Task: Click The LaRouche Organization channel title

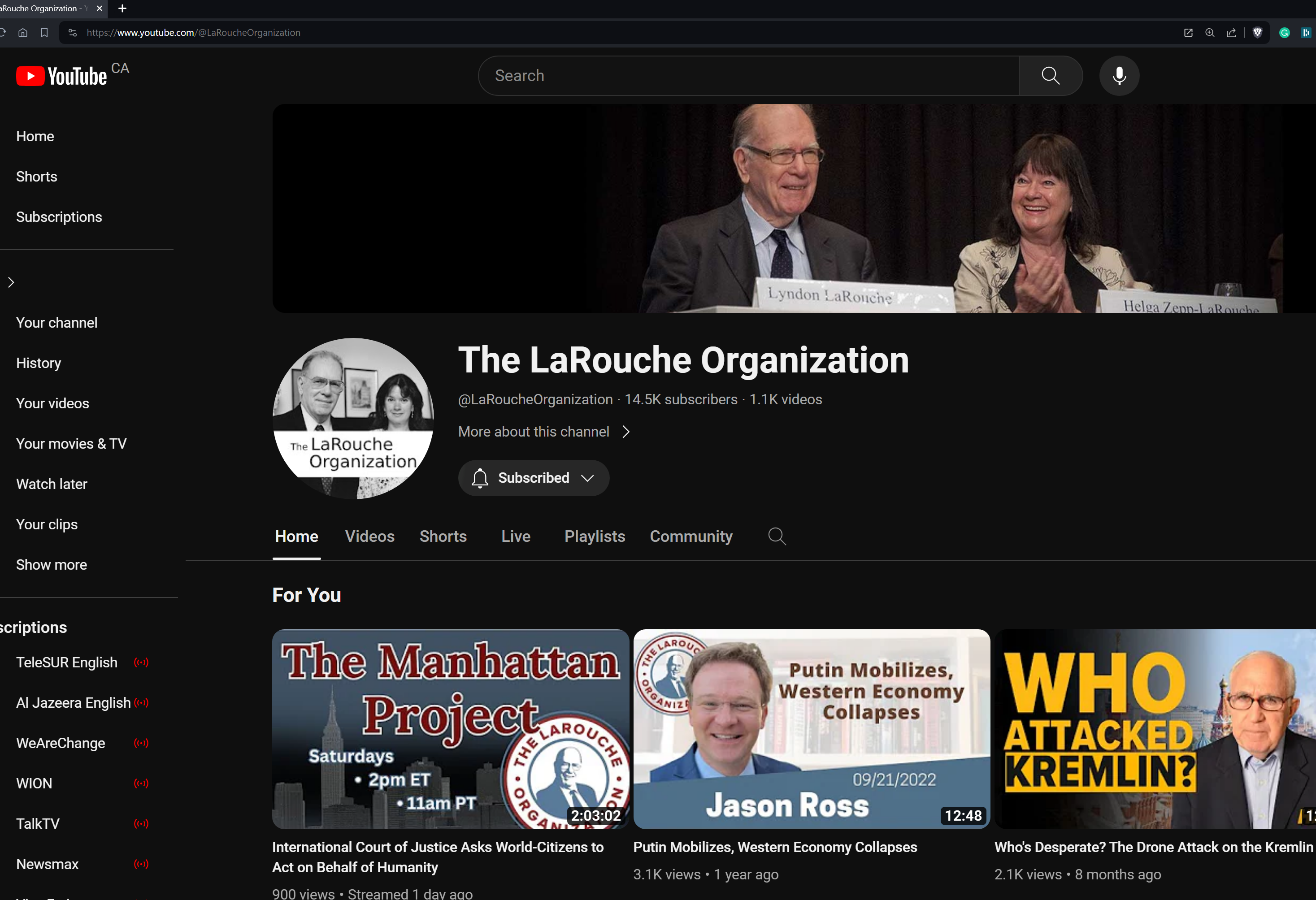Action: [x=683, y=360]
